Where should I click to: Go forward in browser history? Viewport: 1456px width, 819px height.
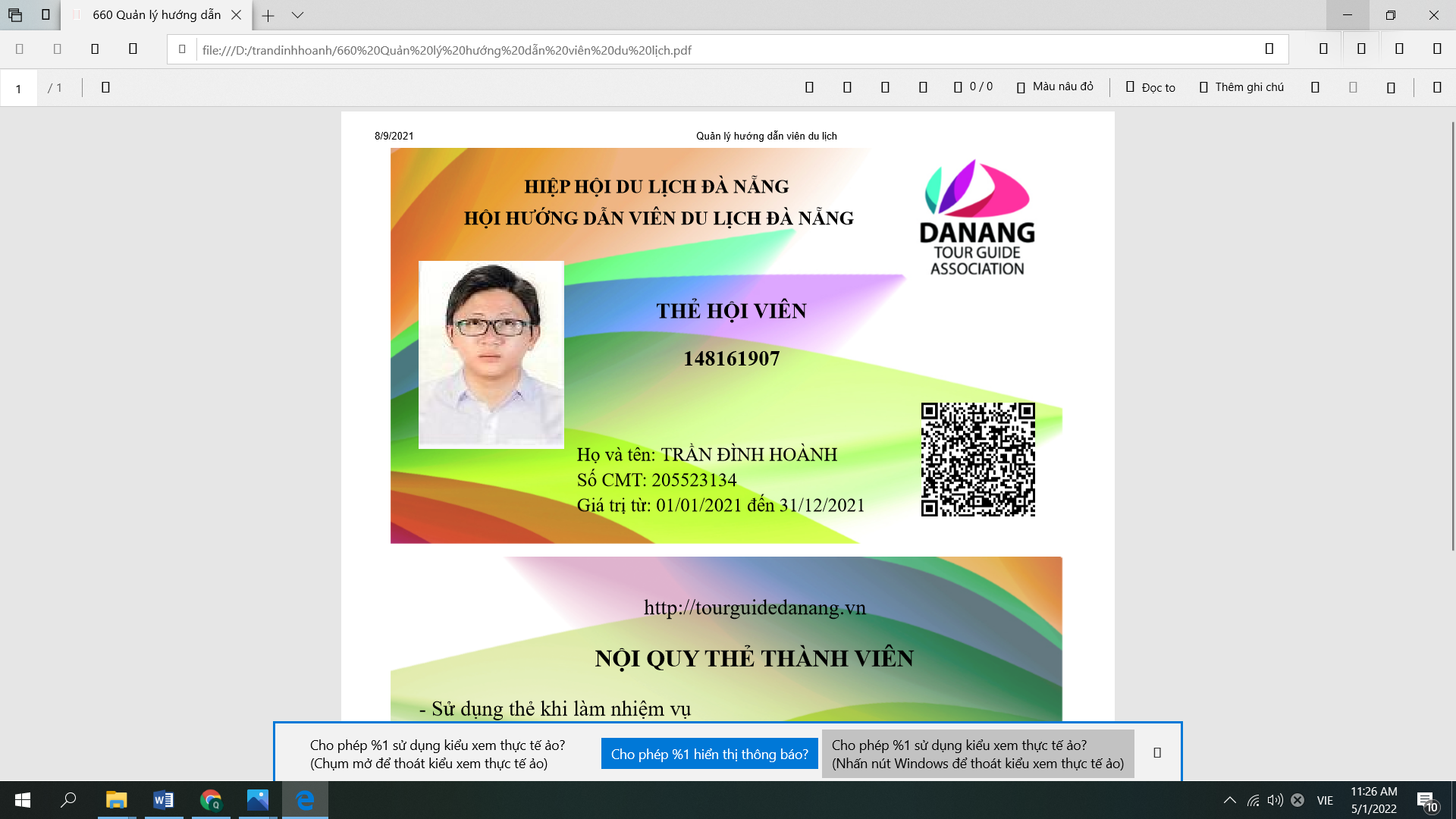point(58,49)
